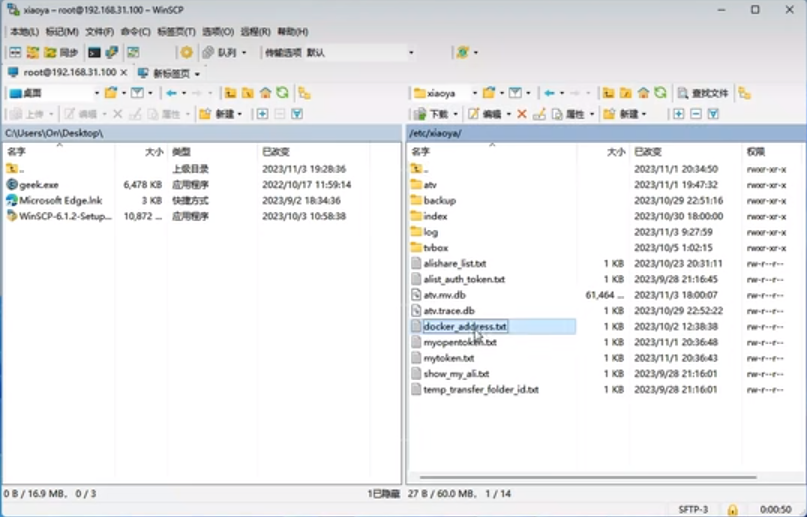Viewport: 807px width, 517px height.
Task: Click the select files plus icon in local panel
Action: (262, 114)
